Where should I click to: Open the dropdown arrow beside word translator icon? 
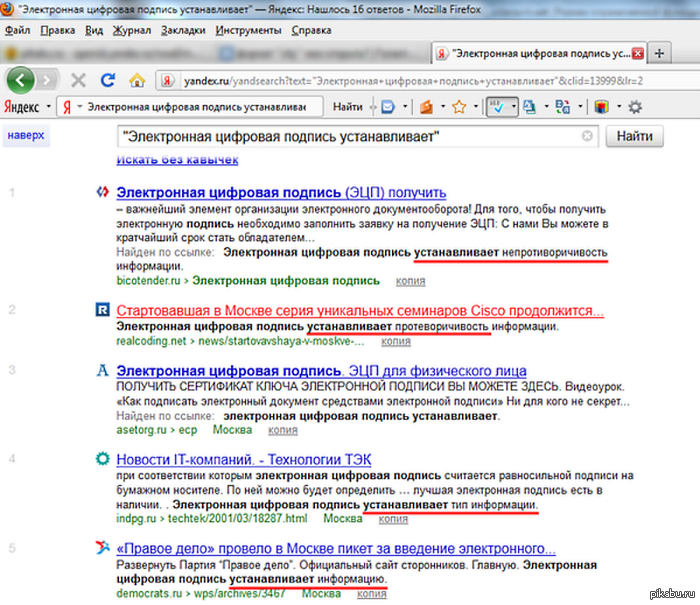[x=580, y=107]
